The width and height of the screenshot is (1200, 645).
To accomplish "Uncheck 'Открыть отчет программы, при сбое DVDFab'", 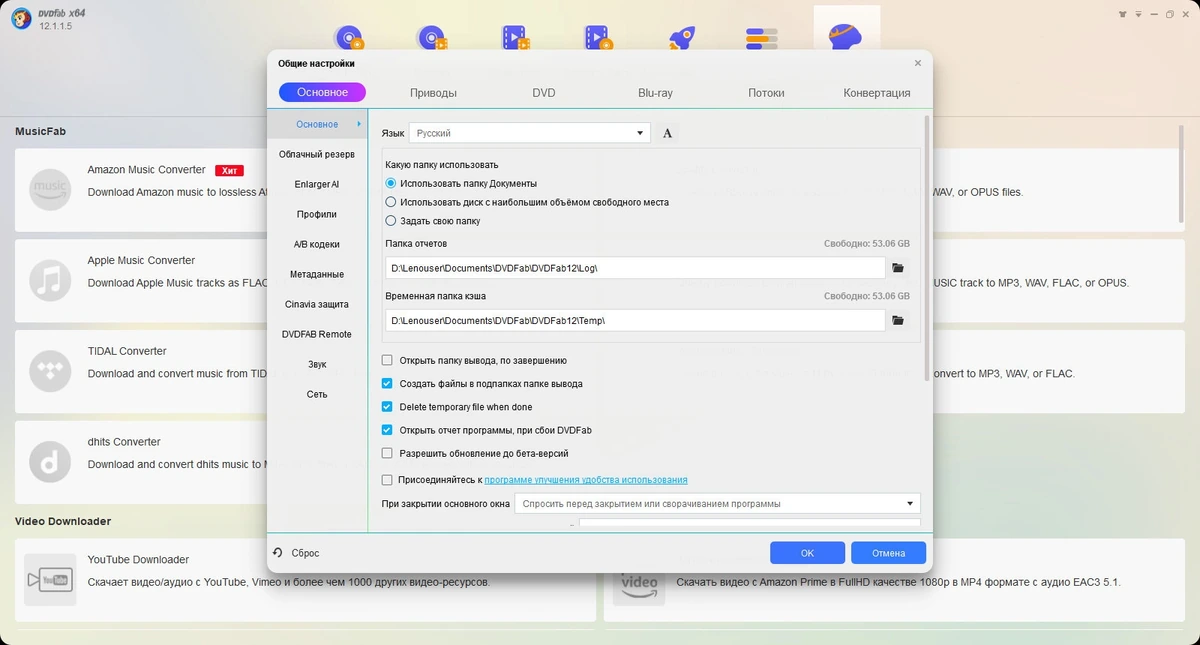I will tap(387, 430).
